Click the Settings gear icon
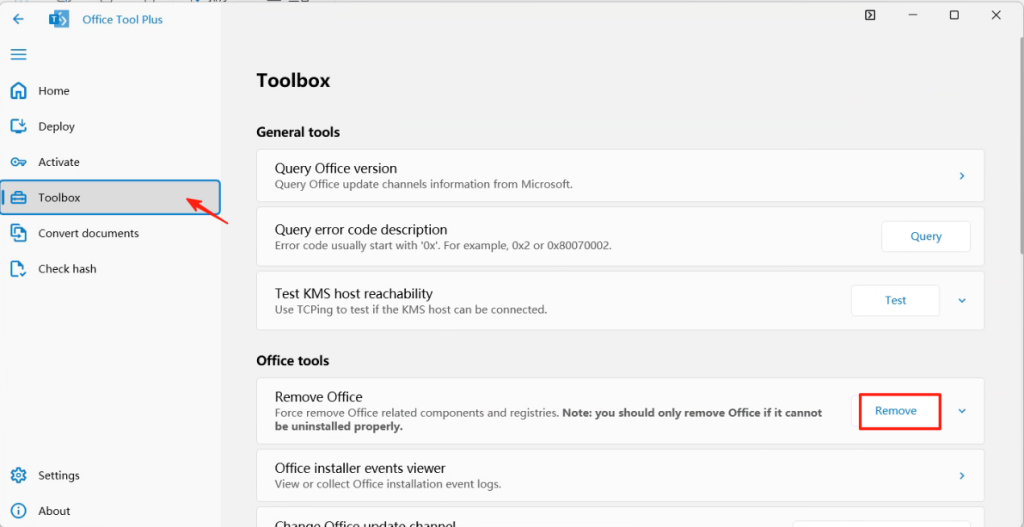Image resolution: width=1024 pixels, height=527 pixels. tap(18, 475)
